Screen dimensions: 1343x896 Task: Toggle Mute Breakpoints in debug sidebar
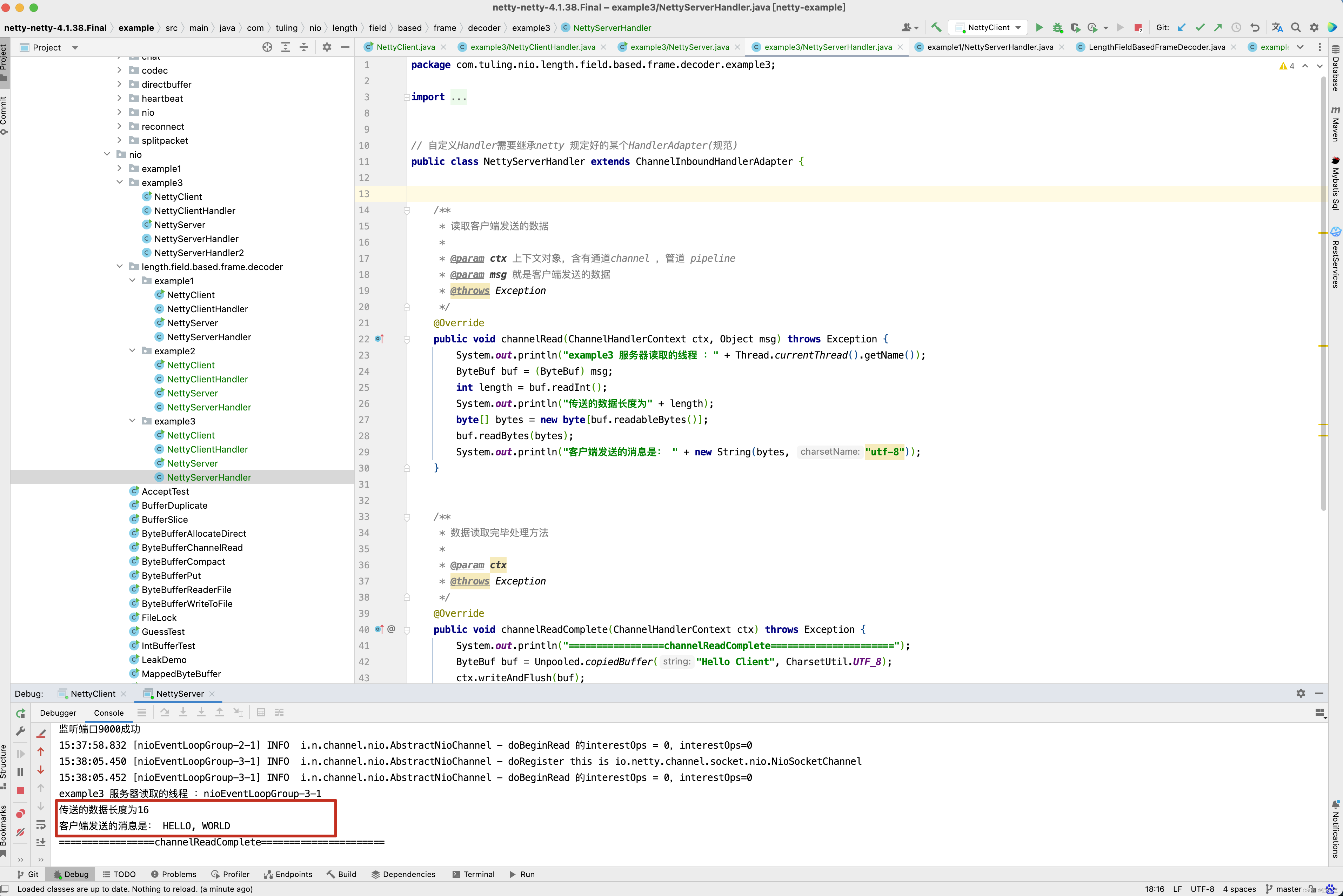point(21,832)
